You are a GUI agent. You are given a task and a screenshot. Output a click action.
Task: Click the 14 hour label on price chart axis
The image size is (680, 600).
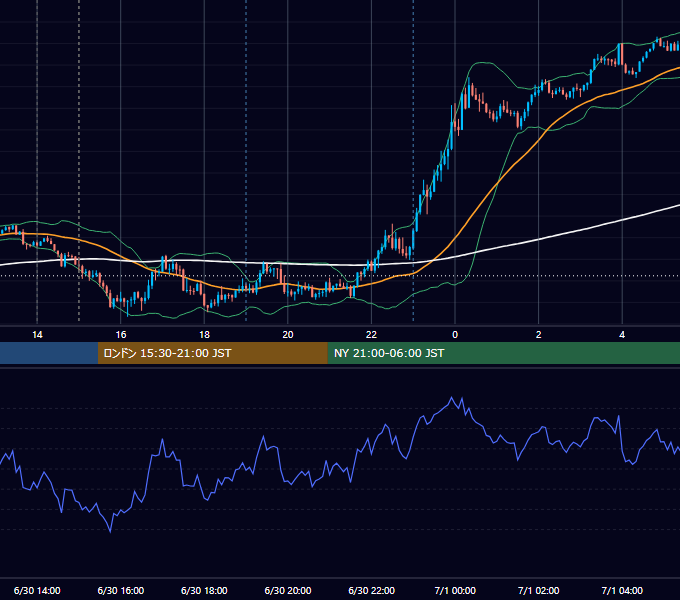click(37, 335)
